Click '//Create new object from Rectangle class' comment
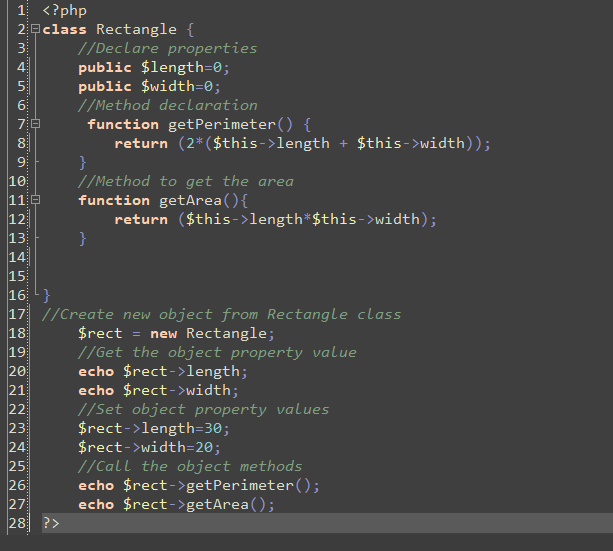 tap(221, 314)
